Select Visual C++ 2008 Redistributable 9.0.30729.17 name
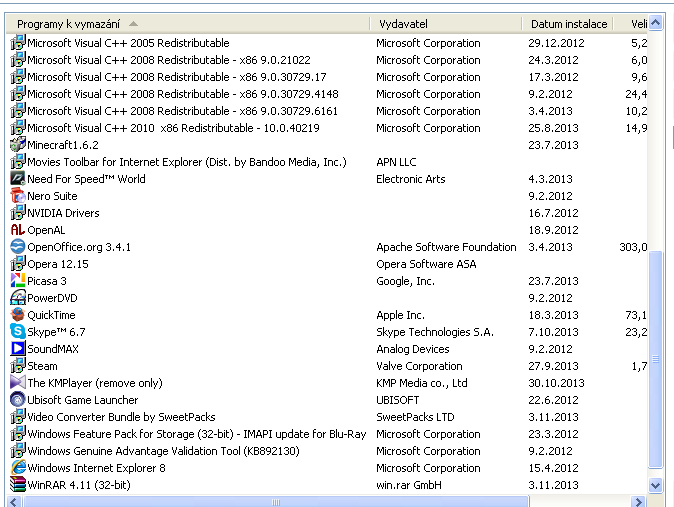Image resolution: width=674 pixels, height=507 pixels. tap(177, 77)
